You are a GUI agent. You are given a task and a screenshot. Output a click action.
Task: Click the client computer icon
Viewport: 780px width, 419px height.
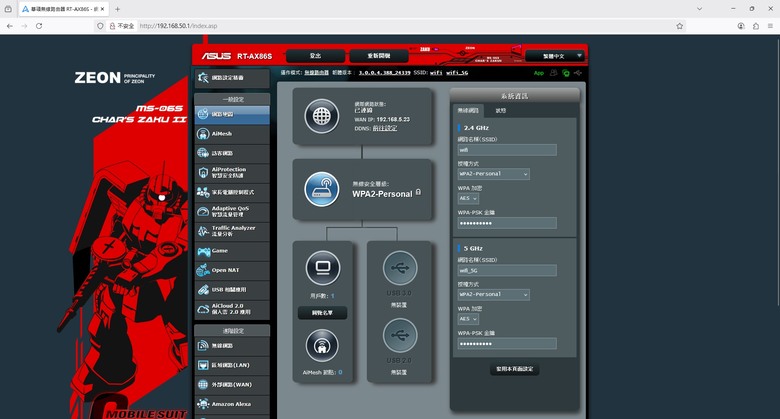coord(322,268)
